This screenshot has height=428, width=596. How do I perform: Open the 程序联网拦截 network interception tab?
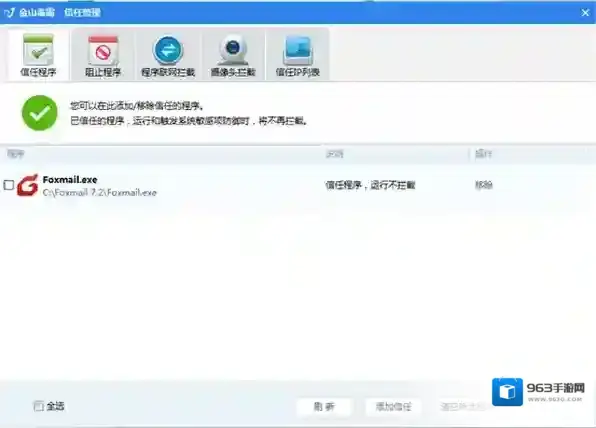point(168,55)
